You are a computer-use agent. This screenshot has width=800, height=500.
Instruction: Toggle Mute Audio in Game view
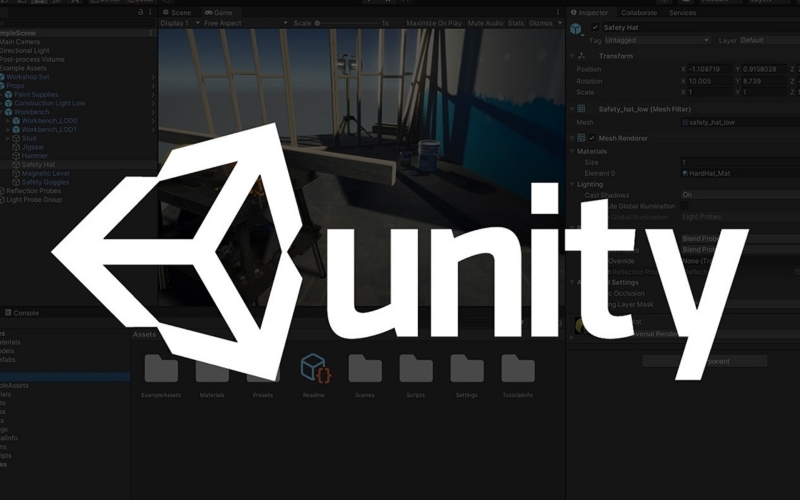pyautogui.click(x=485, y=23)
